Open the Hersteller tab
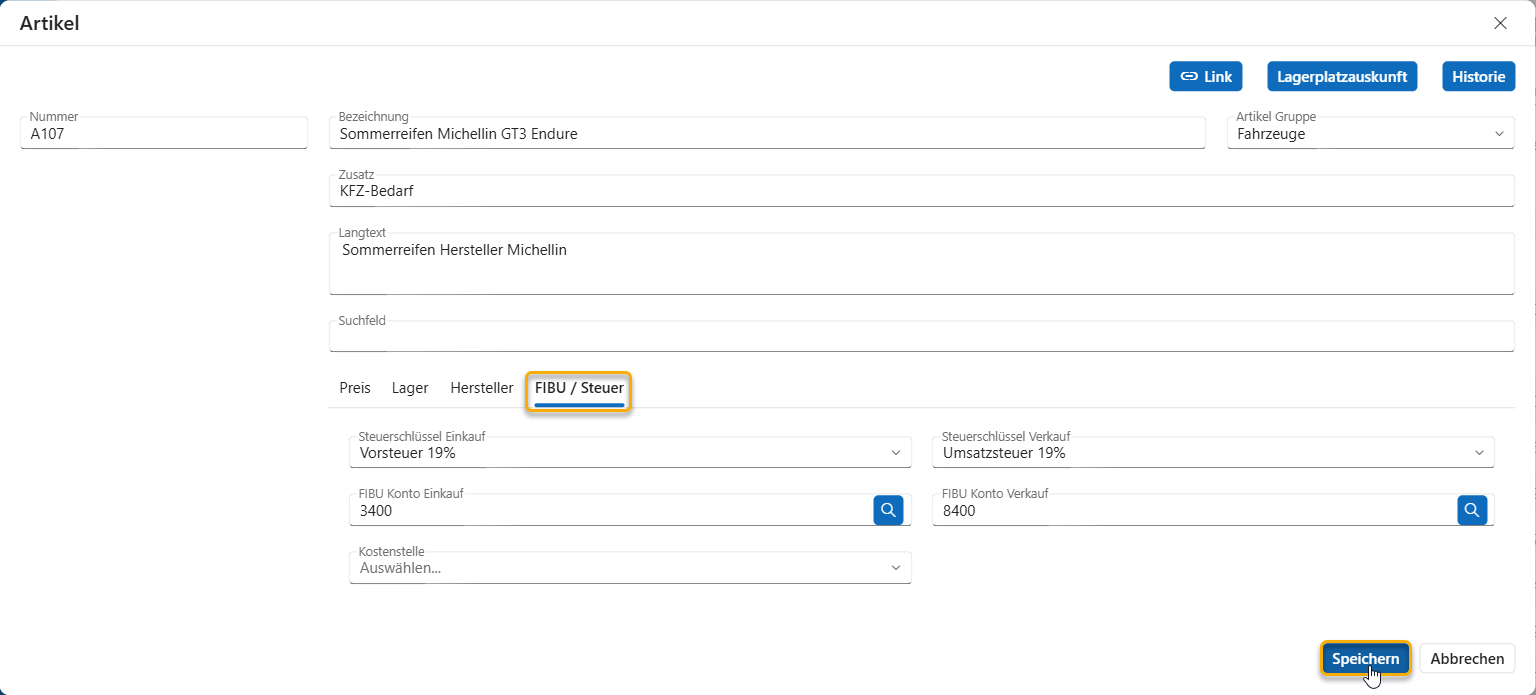Viewport: 1536px width, 695px height. [482, 388]
